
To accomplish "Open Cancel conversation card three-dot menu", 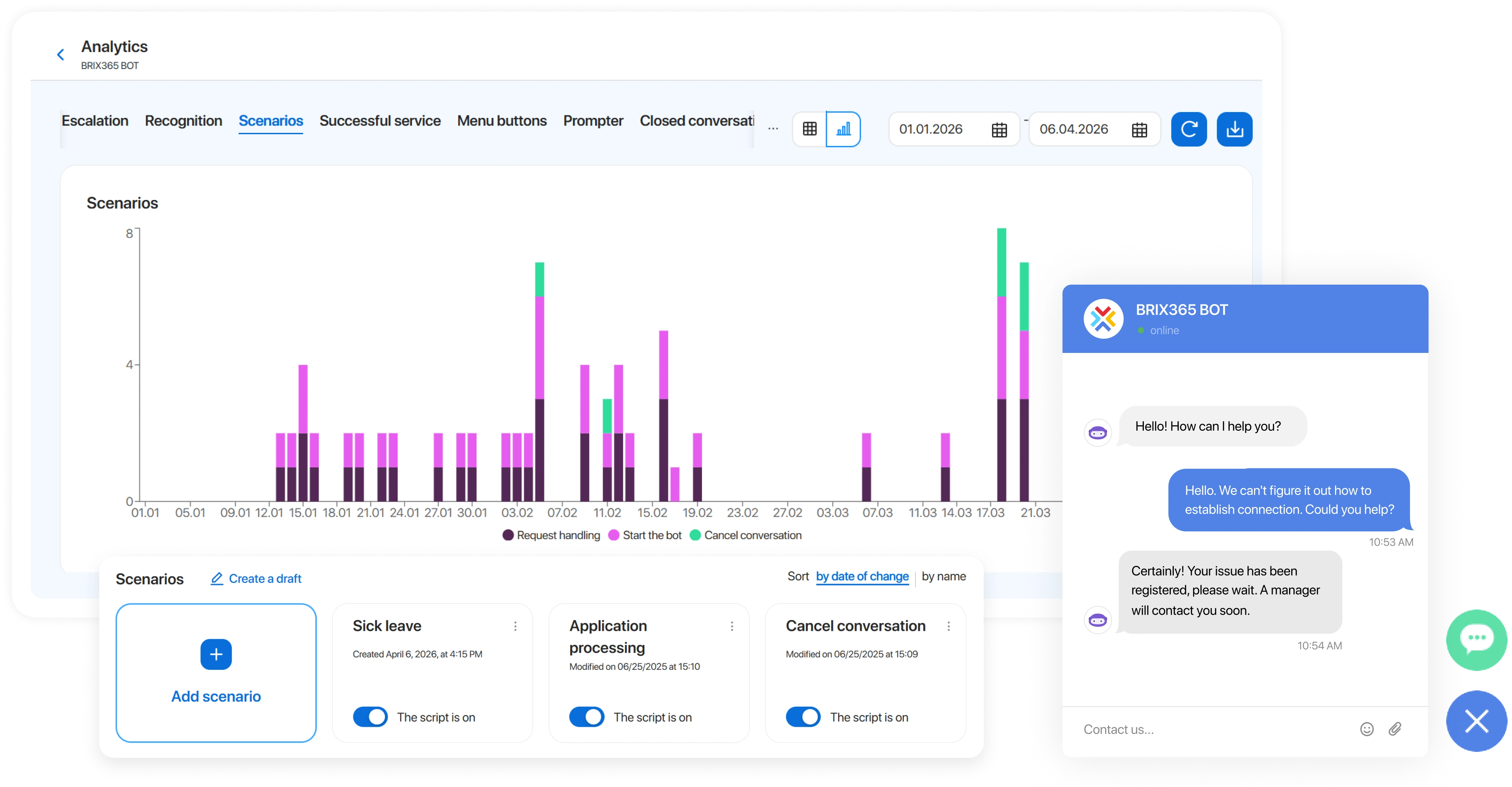I will 949,626.
